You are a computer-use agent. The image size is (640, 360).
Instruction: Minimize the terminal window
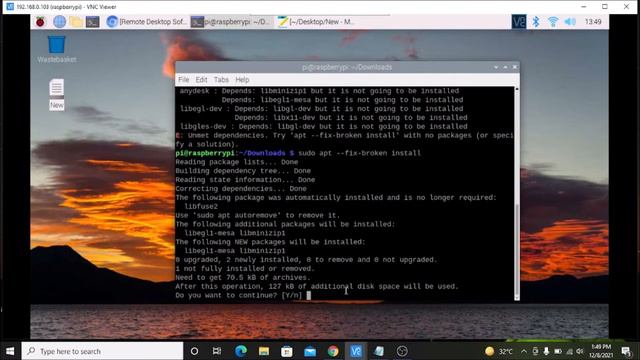496,67
